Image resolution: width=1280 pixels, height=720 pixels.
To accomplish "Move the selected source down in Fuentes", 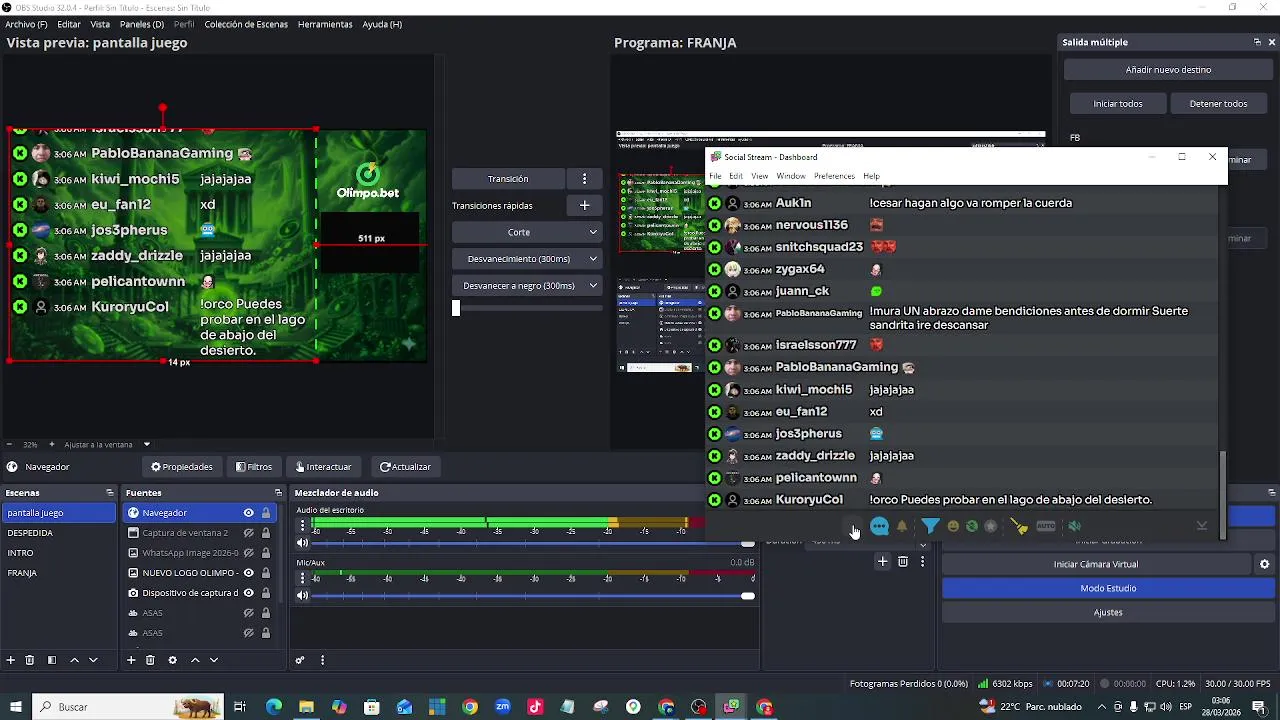I will [214, 660].
